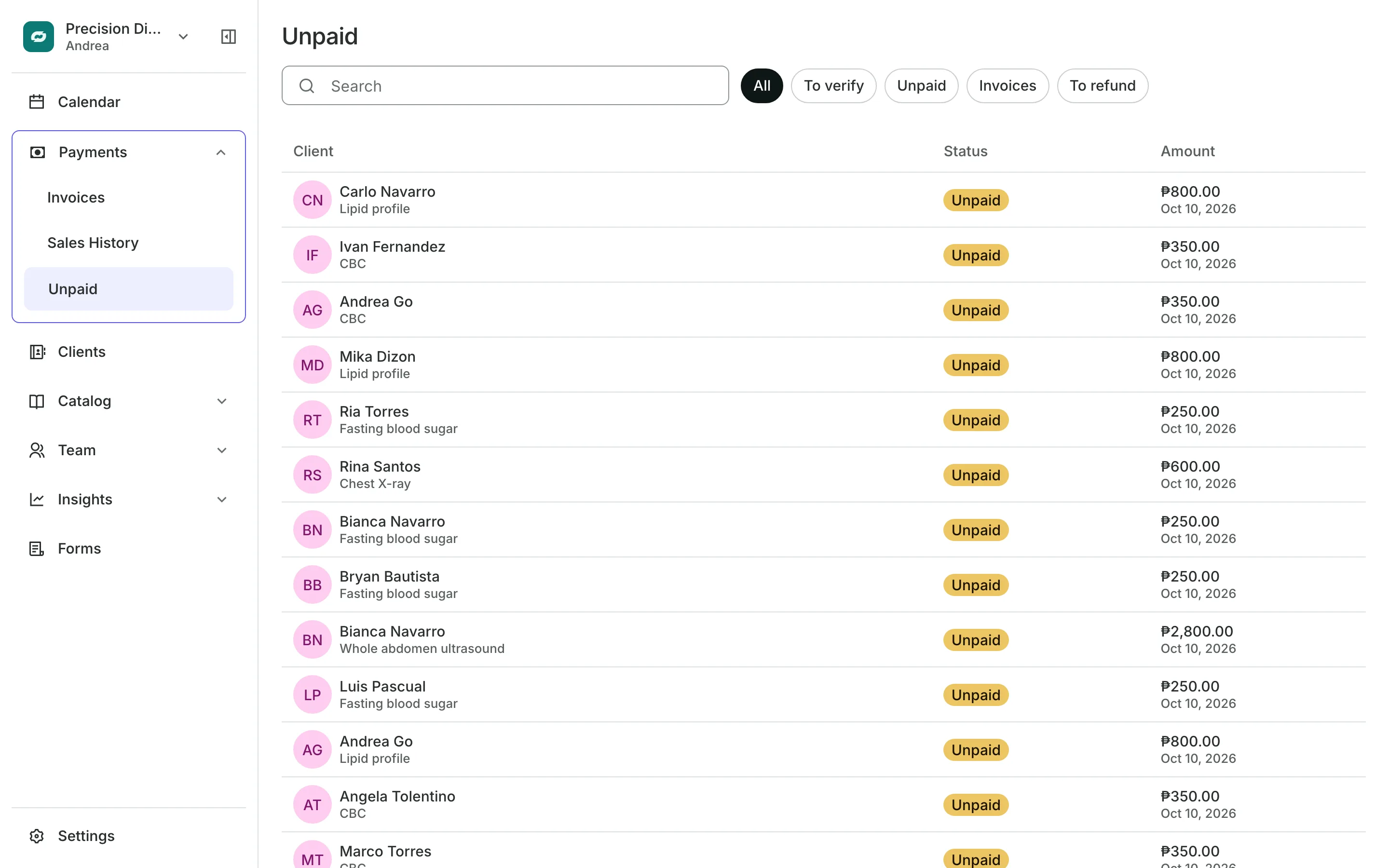Open Bianca Navarro Whole abdomen ultrasound row

click(x=823, y=639)
